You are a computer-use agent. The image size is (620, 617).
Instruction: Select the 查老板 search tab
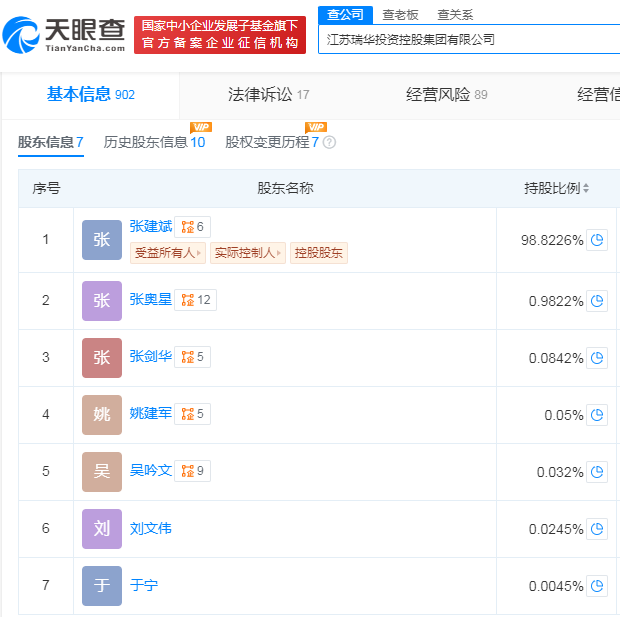pos(401,15)
